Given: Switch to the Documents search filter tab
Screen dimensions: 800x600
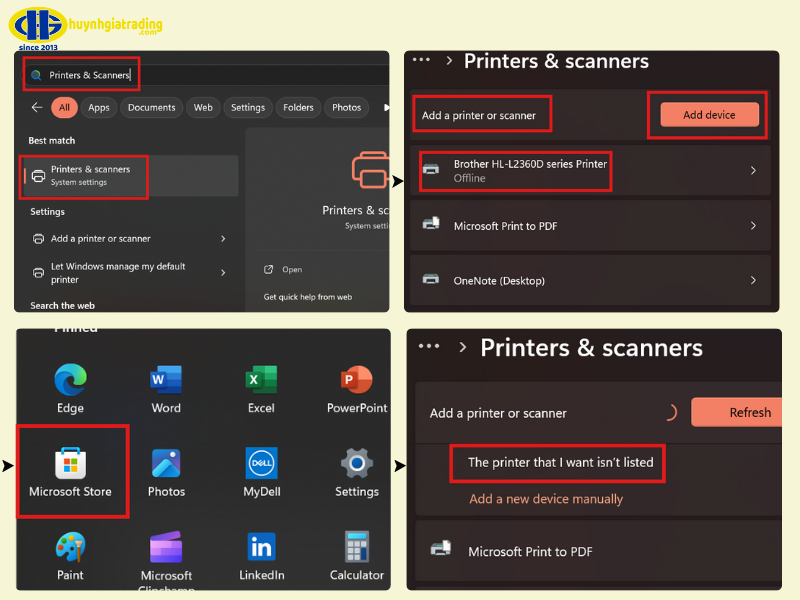Looking at the screenshot, I should [151, 108].
